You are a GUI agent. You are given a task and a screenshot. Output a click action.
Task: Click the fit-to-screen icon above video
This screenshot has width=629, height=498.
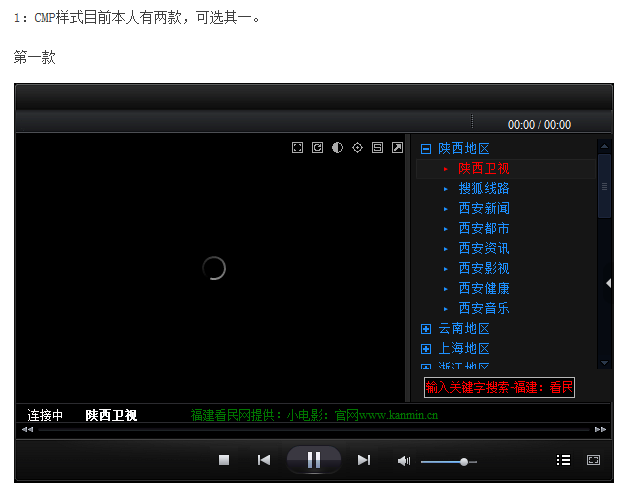pyautogui.click(x=297, y=148)
